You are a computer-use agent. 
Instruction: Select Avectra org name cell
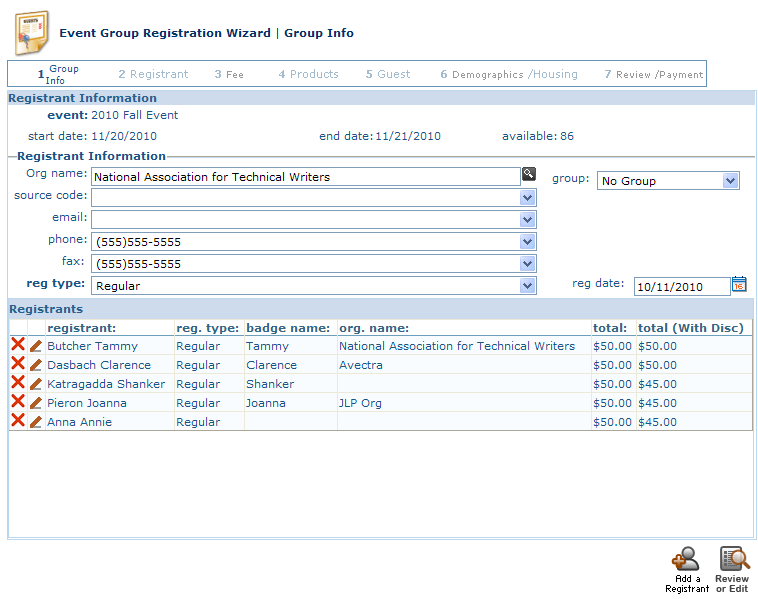tap(361, 365)
